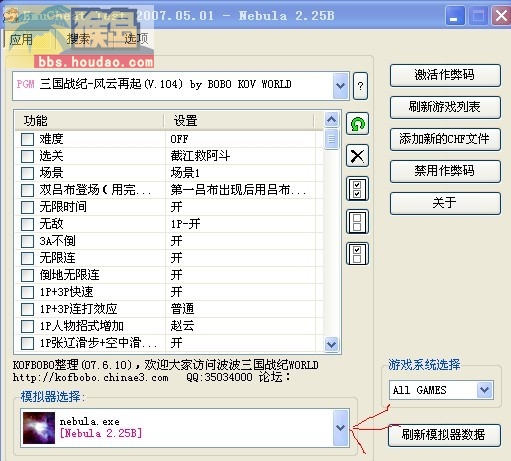The image size is (511, 461).
Task: Toggle the 1P人物招式增加 checkbox
Action: click(x=27, y=326)
